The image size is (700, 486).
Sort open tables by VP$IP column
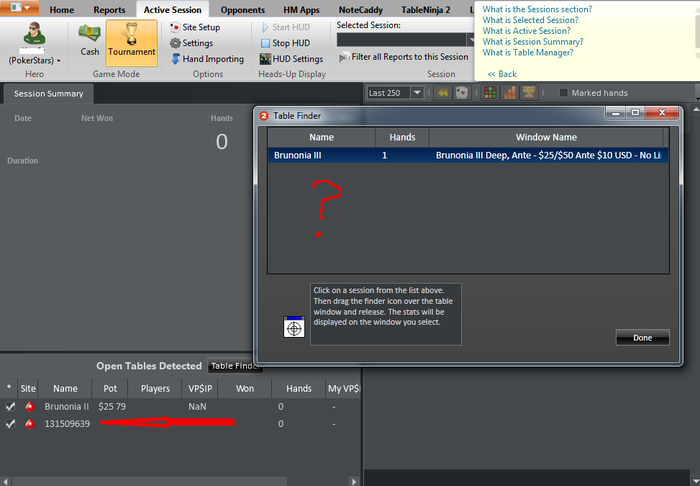coord(200,389)
